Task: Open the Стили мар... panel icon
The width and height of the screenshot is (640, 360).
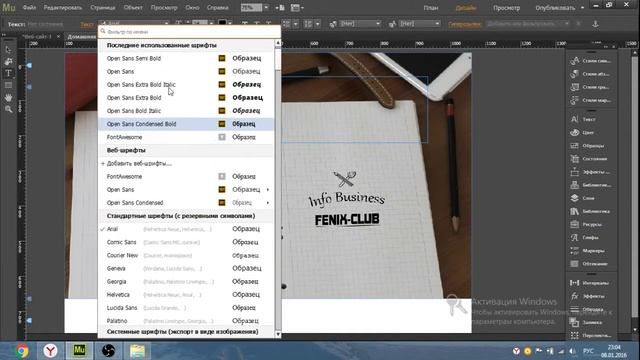Action: (575, 100)
